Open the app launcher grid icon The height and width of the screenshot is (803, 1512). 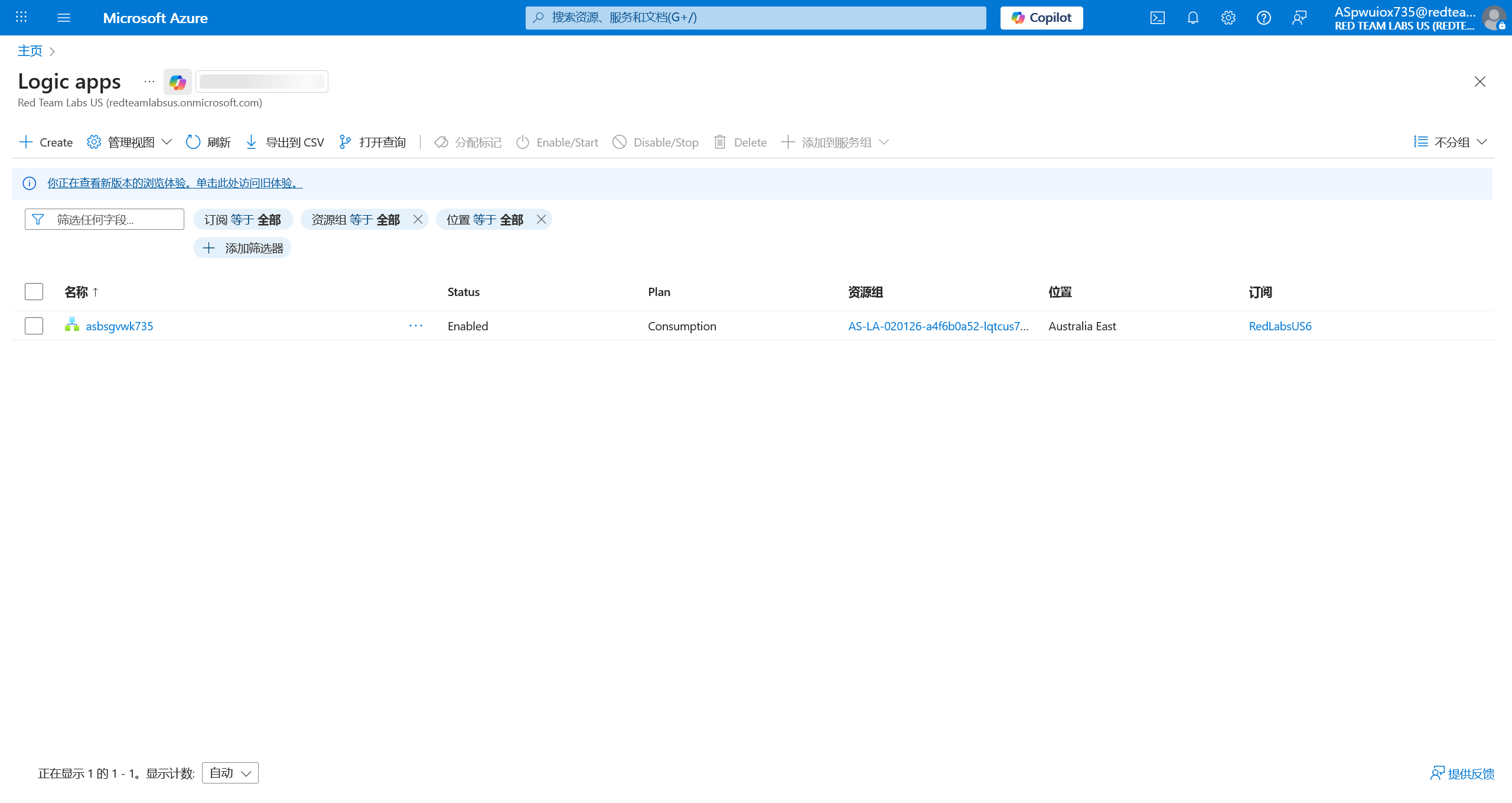click(x=21, y=17)
